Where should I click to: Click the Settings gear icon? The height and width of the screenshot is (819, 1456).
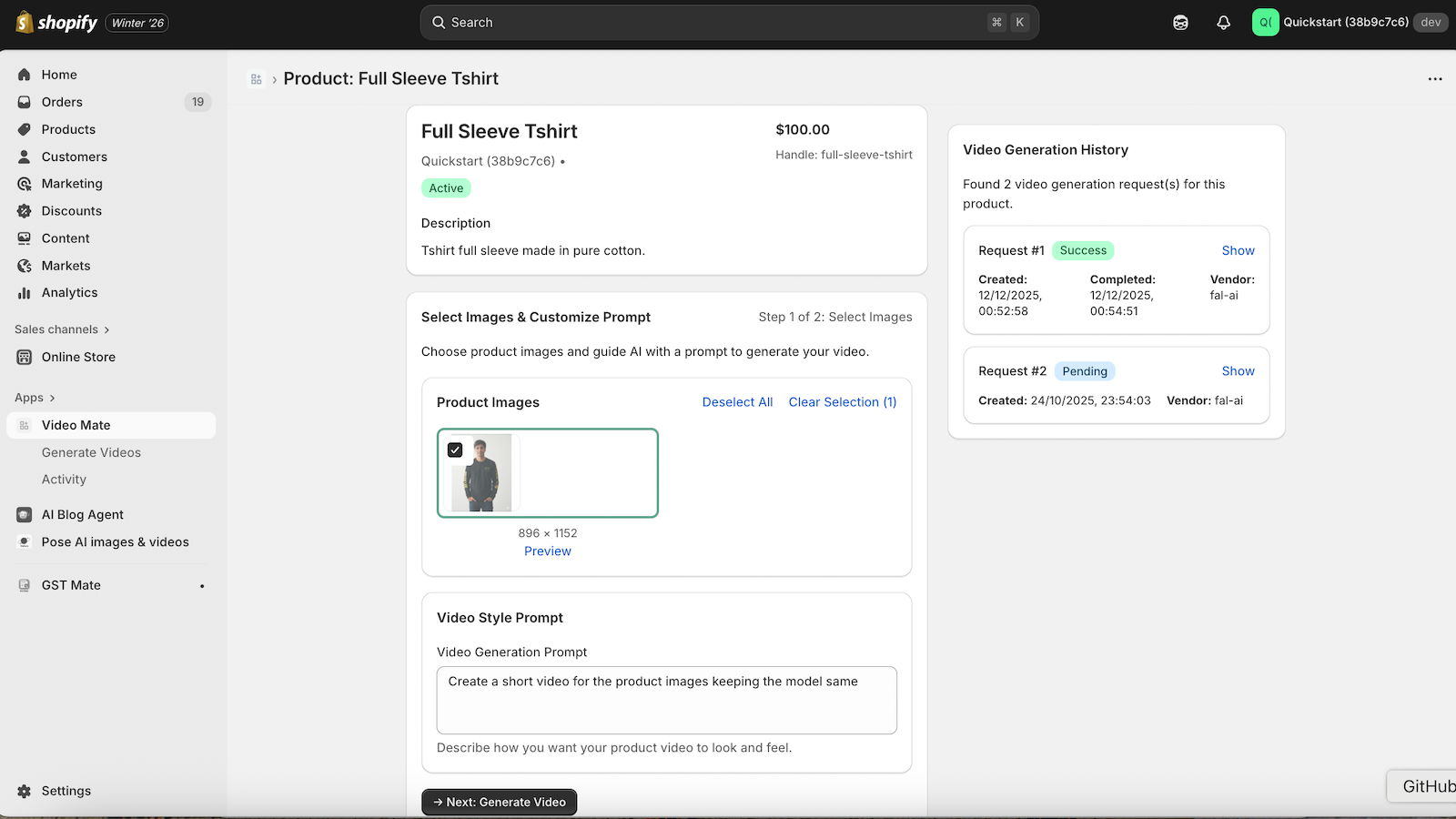[x=24, y=791]
